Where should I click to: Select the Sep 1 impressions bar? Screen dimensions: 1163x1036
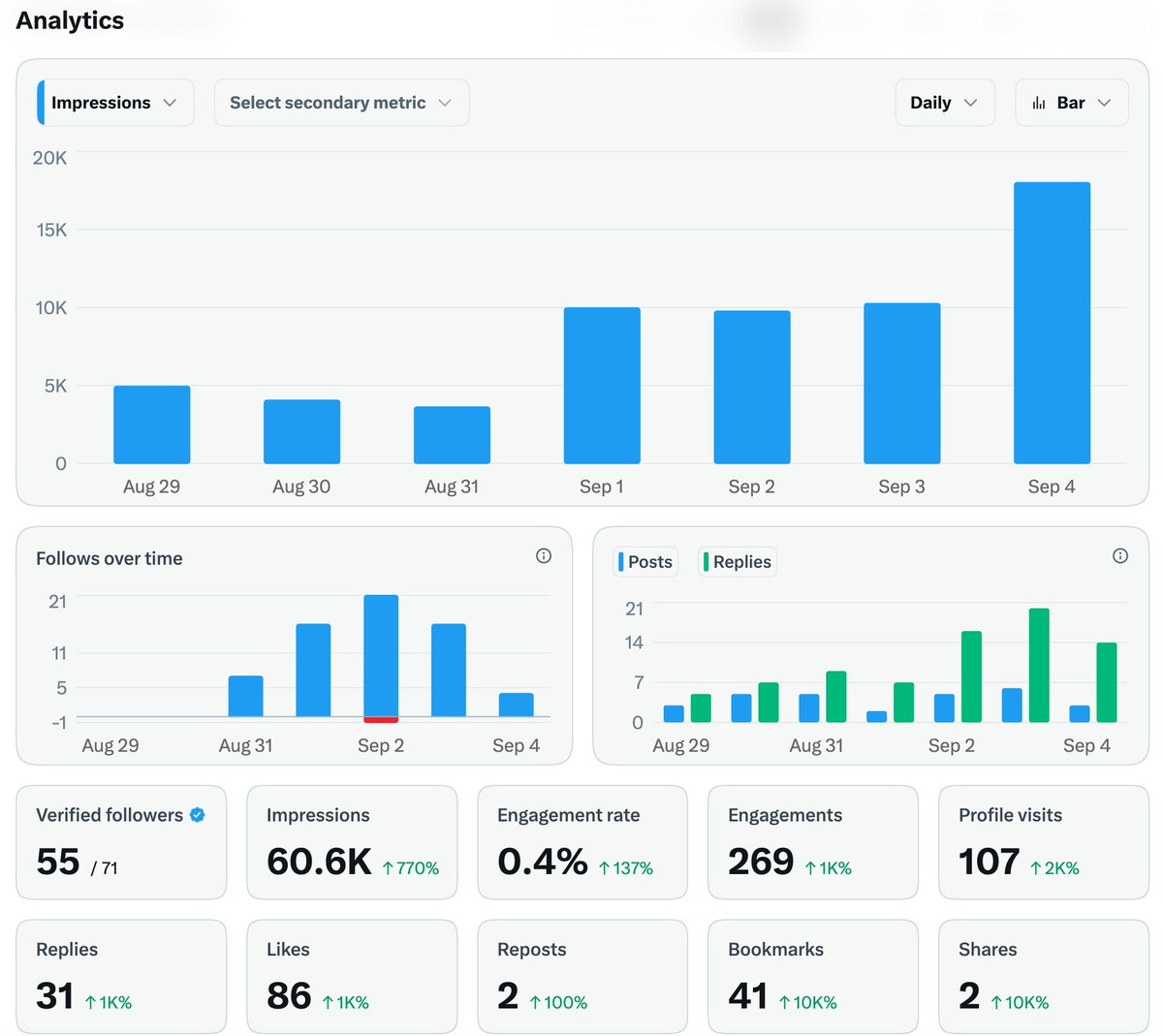tap(602, 386)
